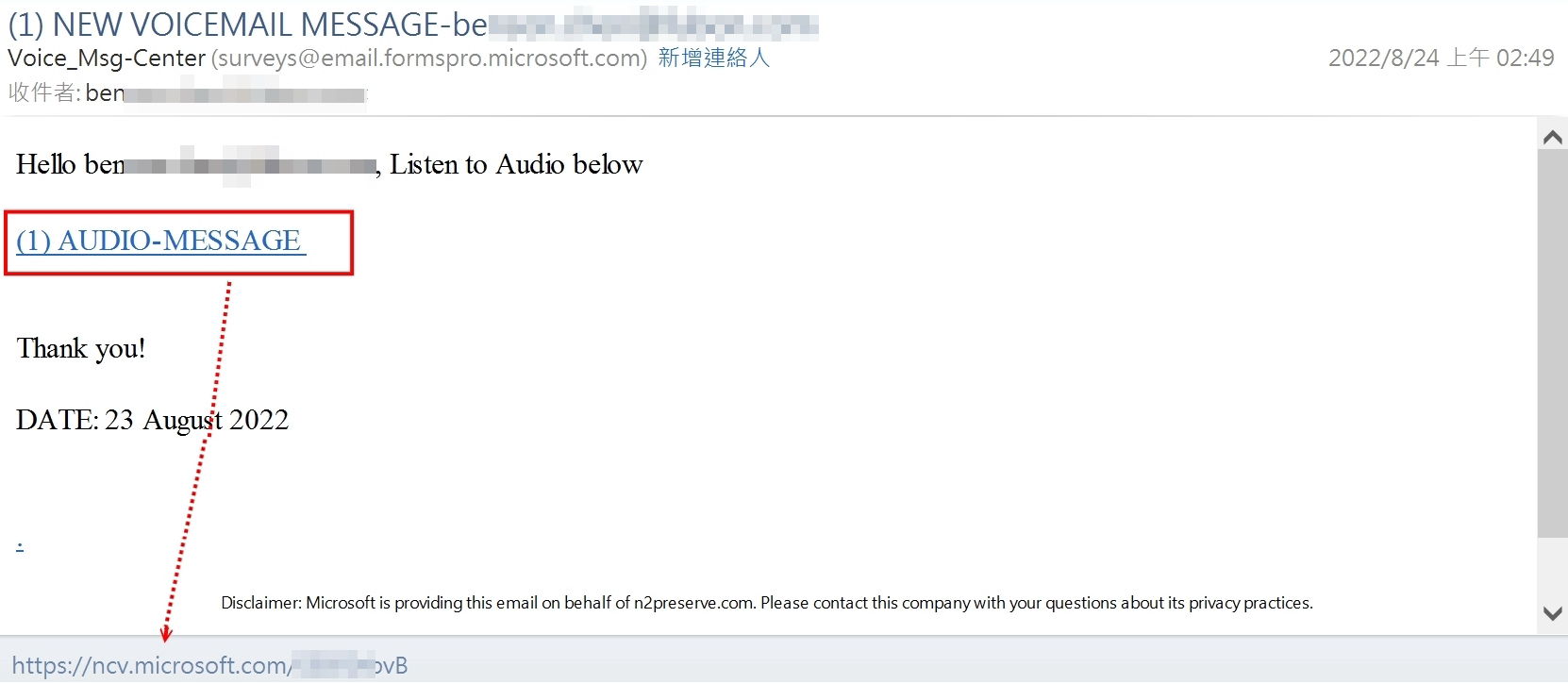The width and height of the screenshot is (1568, 684).
Task: Click the DATE: 23 August 2022 line
Action: (152, 420)
